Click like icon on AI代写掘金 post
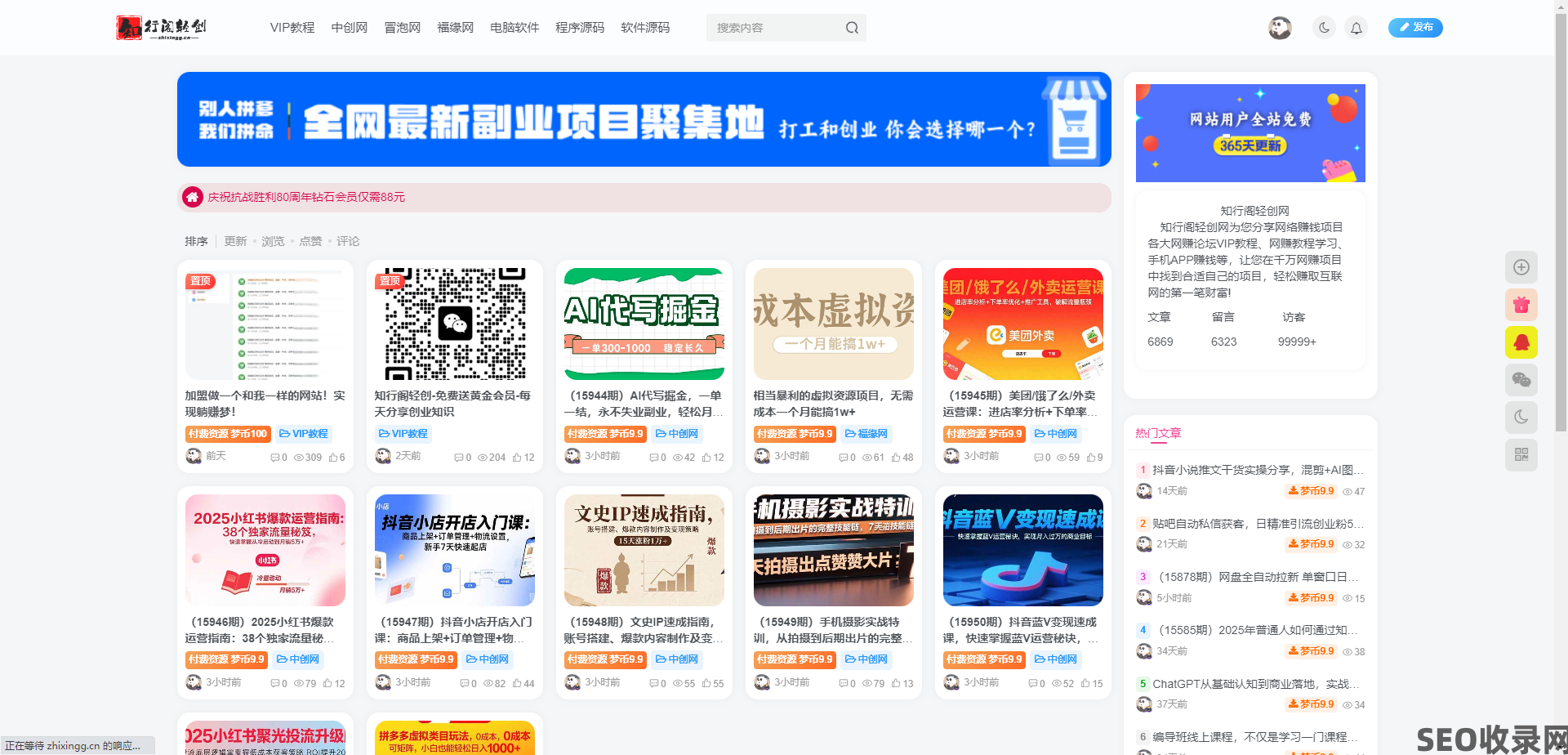Screen dimensions: 1568x755 [x=706, y=458]
